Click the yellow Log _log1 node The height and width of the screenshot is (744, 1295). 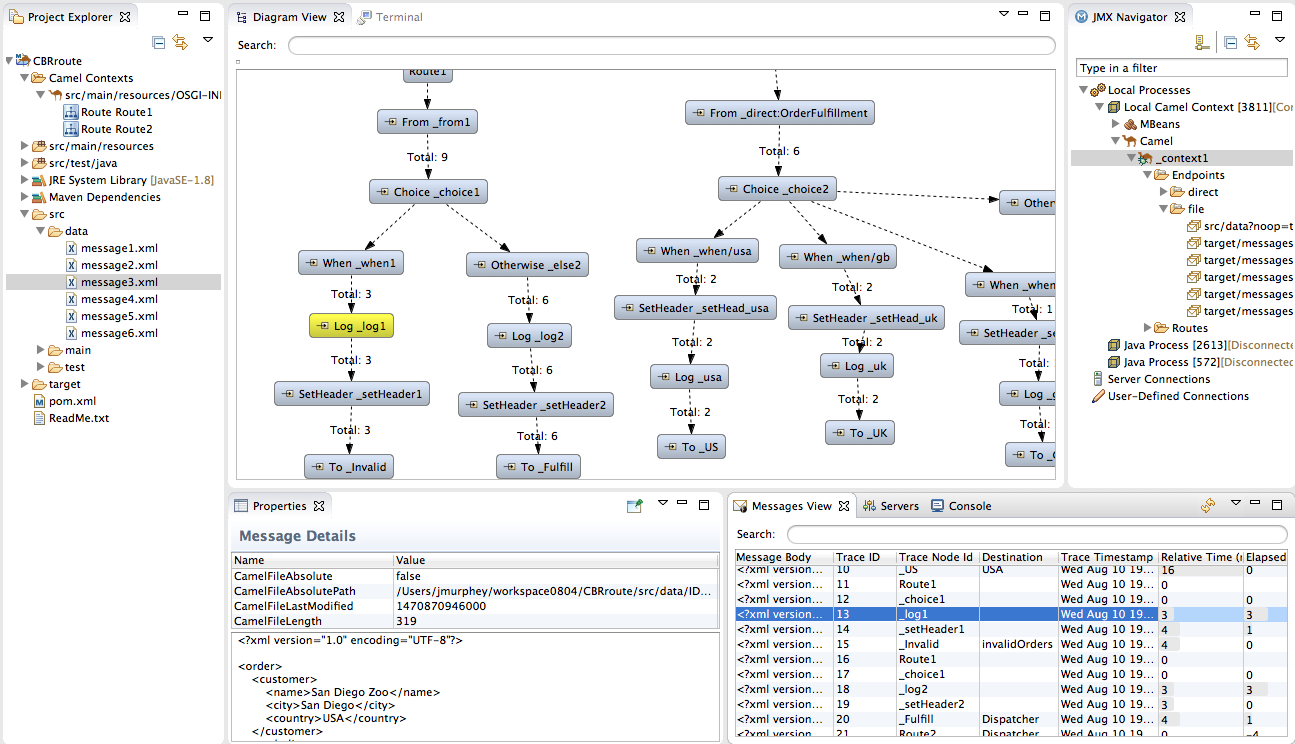(351, 326)
